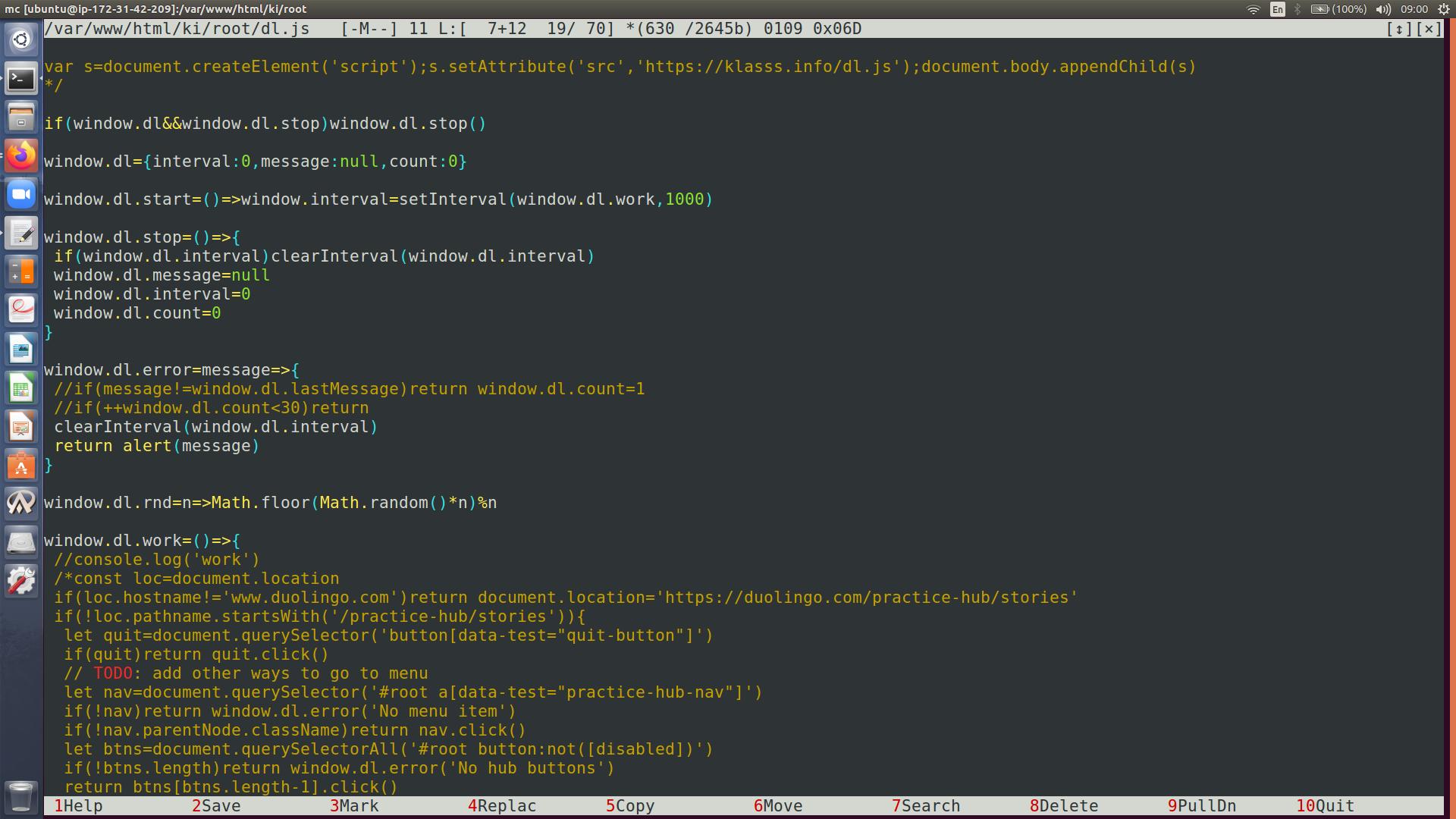The height and width of the screenshot is (819, 1456).
Task: Open the Files manager dock icon
Action: [x=21, y=118]
